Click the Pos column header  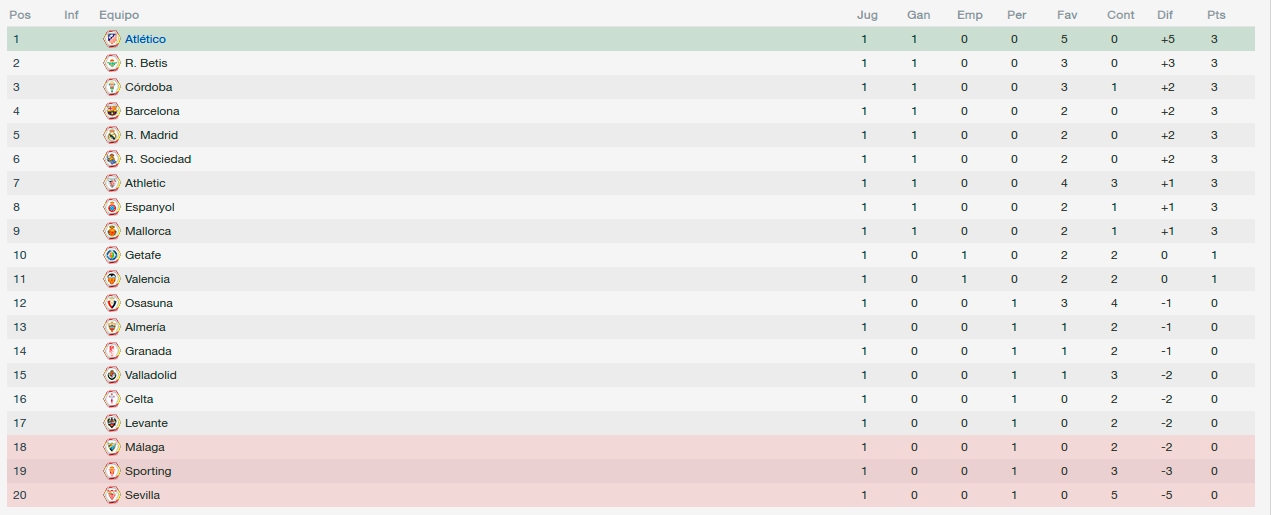(19, 15)
